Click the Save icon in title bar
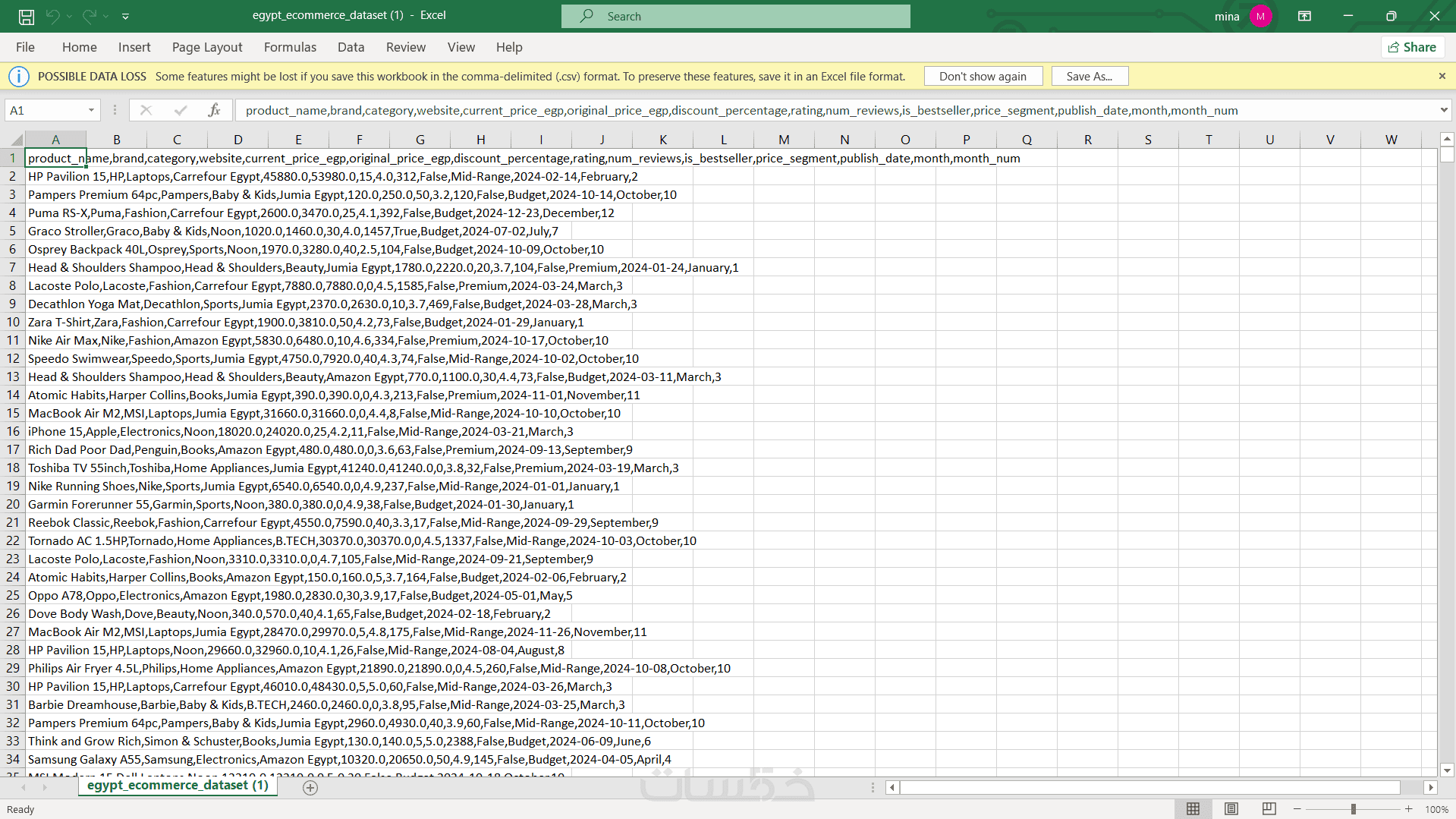Viewport: 1456px width, 819px height. 27,16
